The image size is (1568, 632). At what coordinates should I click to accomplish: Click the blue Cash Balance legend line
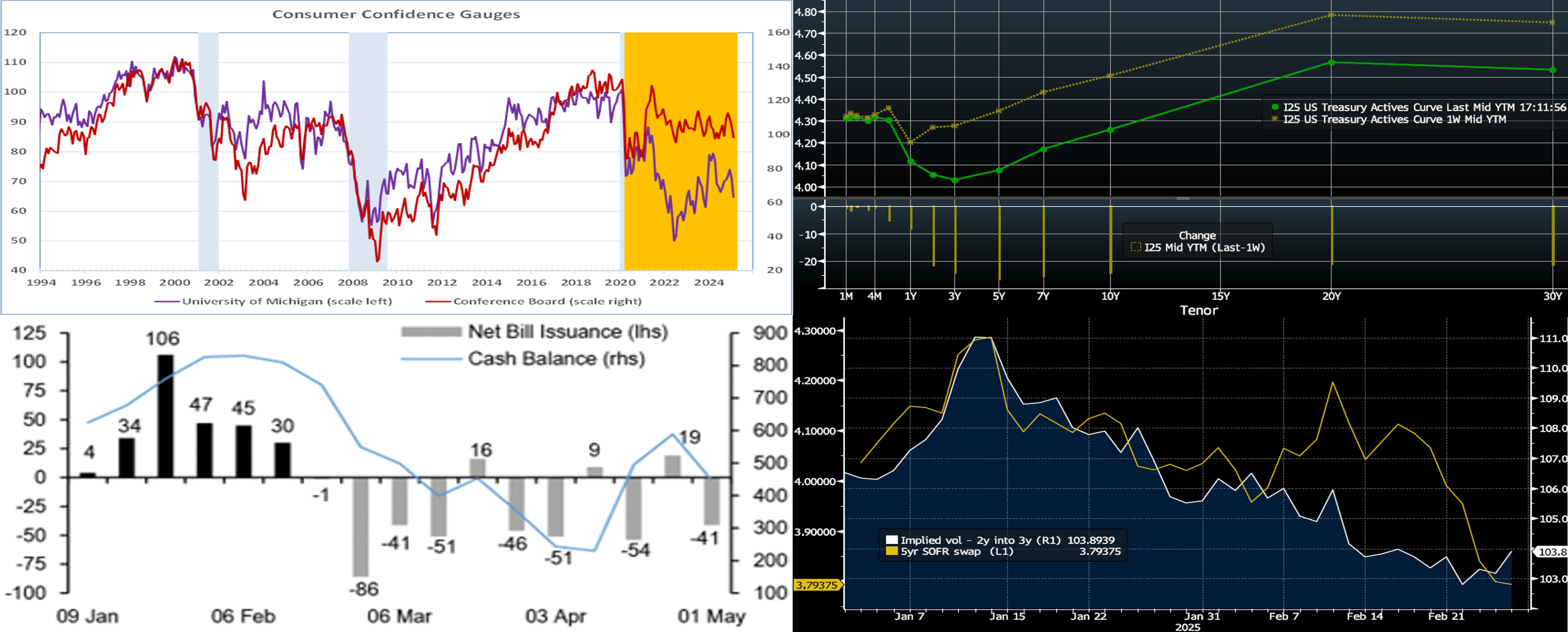[431, 359]
